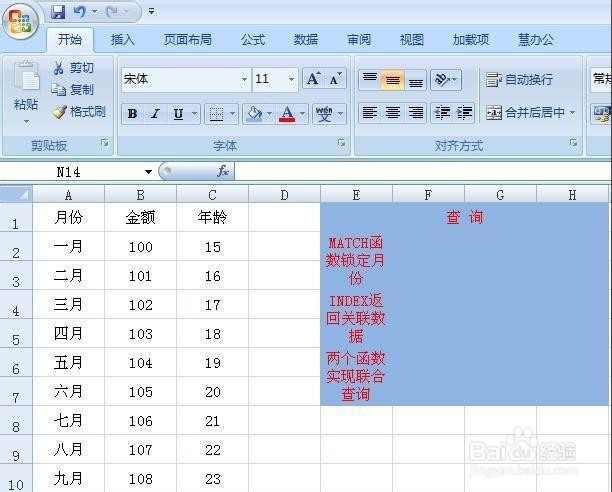Click cell containing 四月
Screen dimensions: 612x492
(69, 334)
